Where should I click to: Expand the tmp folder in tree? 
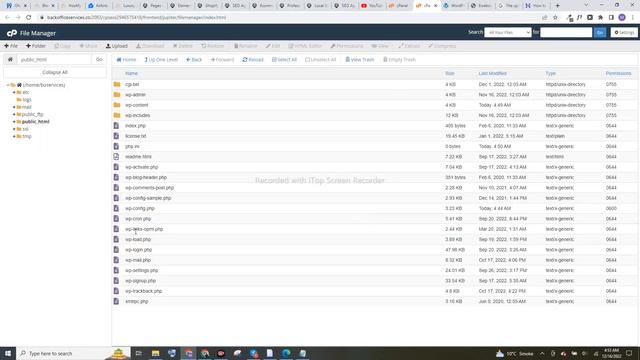(x=14, y=137)
